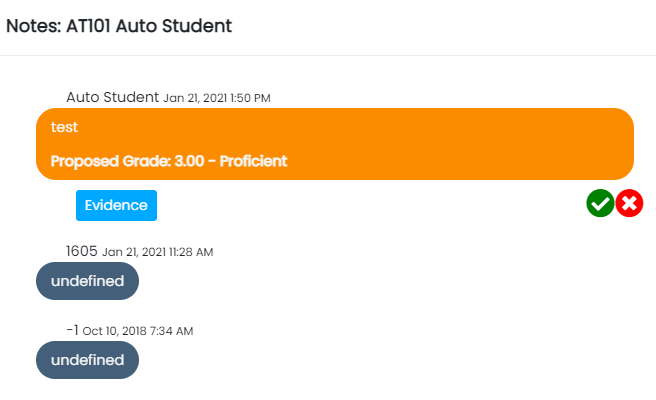Screen dimensions: 656x400
Task: Select the Oct 10, 2018 7:34 AM timestamp
Action: pos(137,330)
